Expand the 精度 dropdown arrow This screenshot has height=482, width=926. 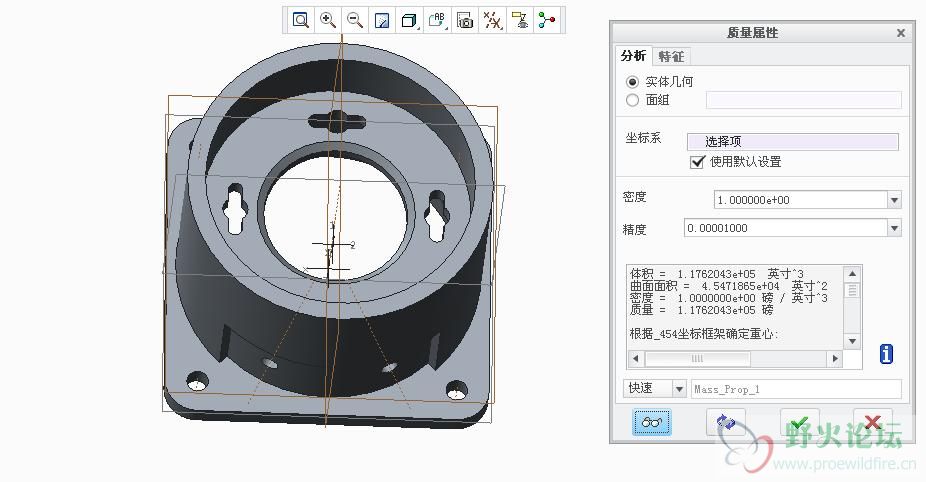tap(895, 228)
